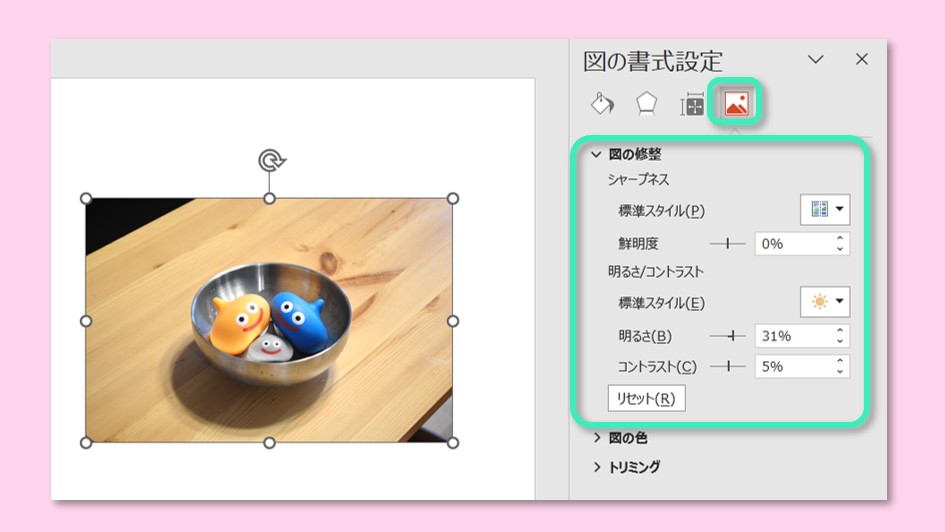Click the top-left resize handle of the picture

click(86, 199)
